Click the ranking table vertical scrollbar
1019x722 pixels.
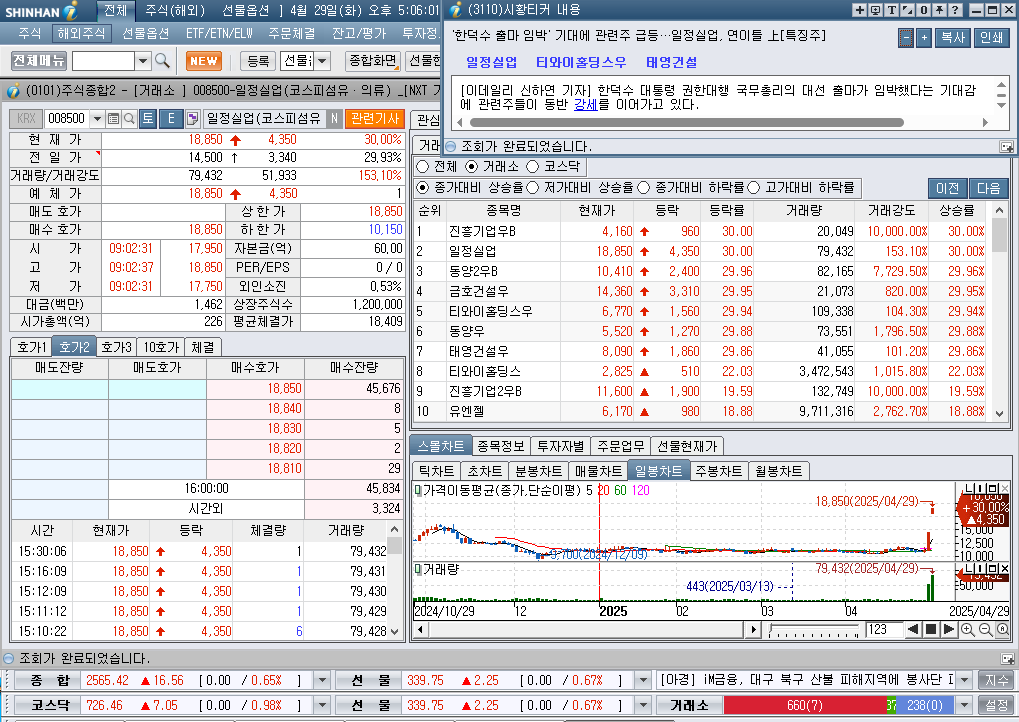pos(1000,311)
